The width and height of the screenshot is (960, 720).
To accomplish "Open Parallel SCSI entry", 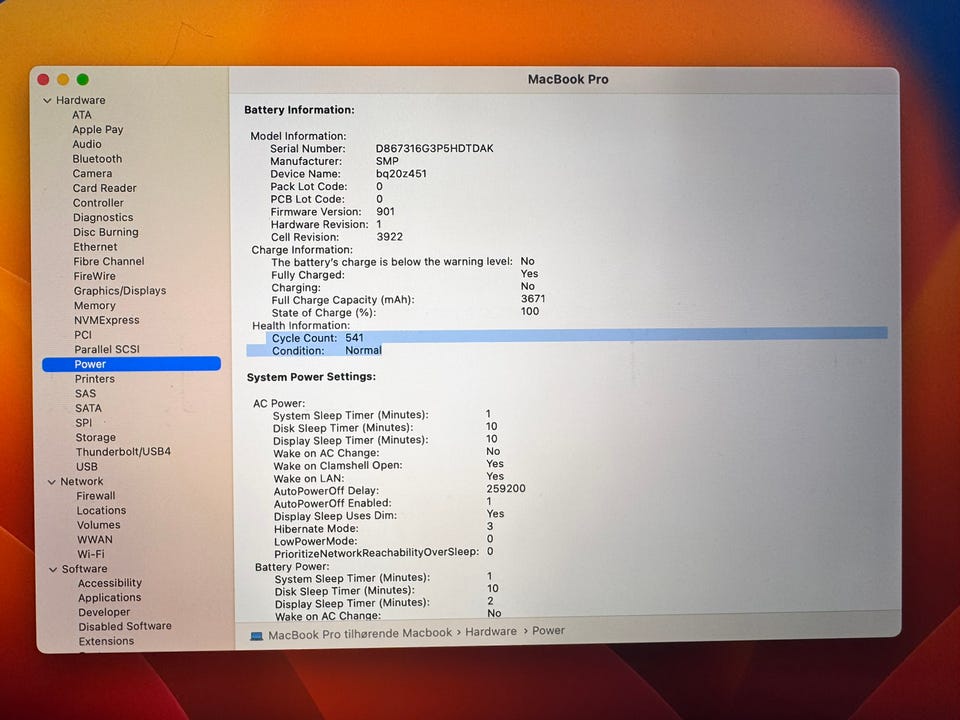I will click(107, 350).
